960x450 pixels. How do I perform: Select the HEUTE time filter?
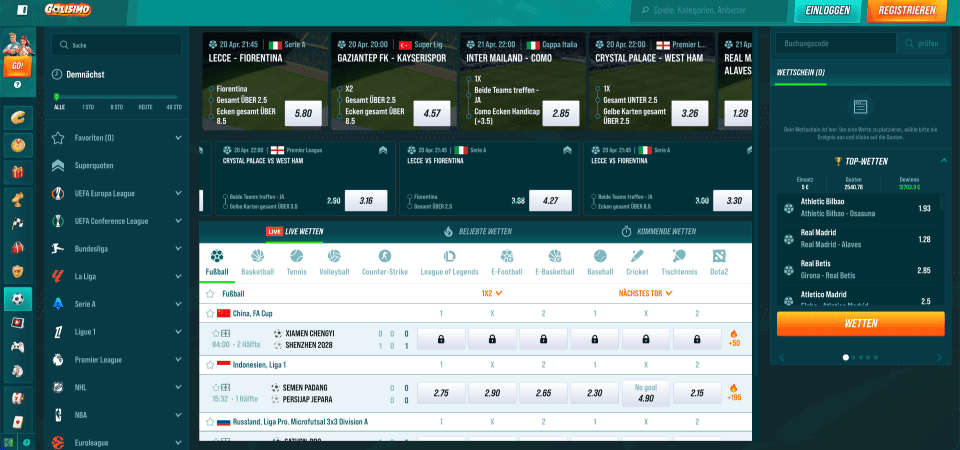point(145,107)
